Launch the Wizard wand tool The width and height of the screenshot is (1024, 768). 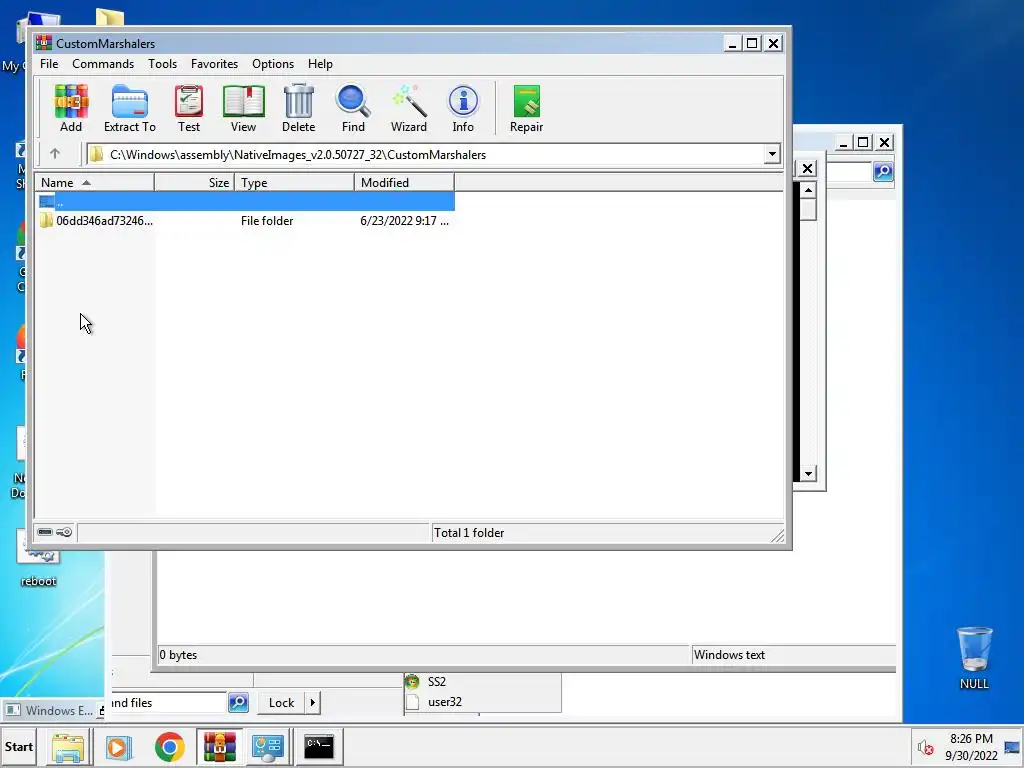[x=409, y=108]
